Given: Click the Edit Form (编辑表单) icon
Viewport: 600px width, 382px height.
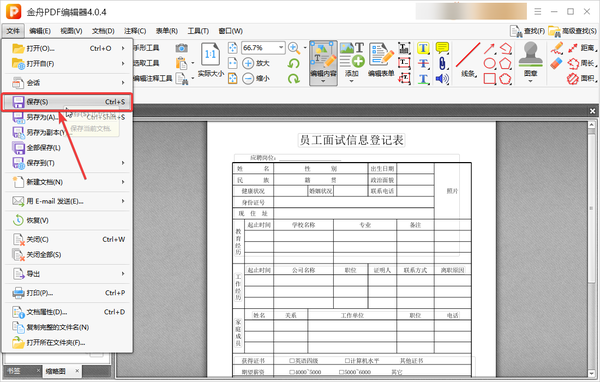Looking at the screenshot, I should pyautogui.click(x=381, y=55).
